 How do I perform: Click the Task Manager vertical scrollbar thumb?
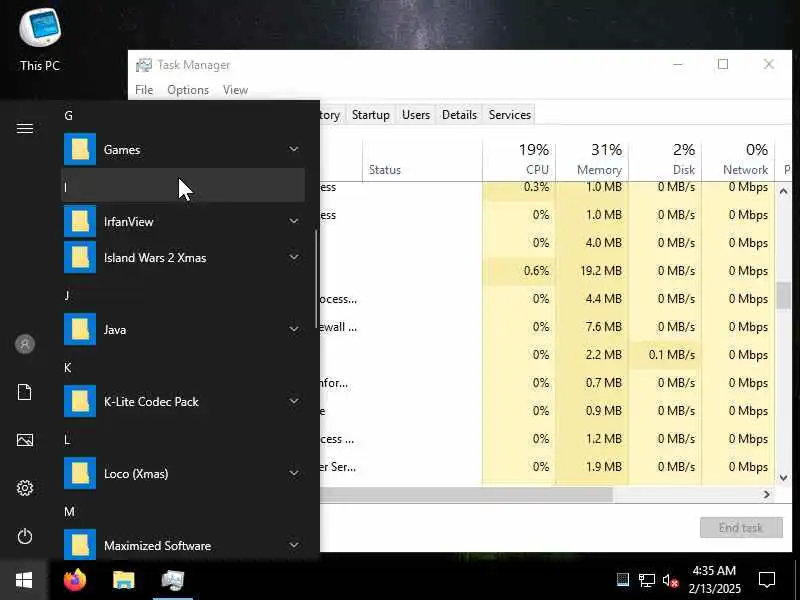point(783,295)
